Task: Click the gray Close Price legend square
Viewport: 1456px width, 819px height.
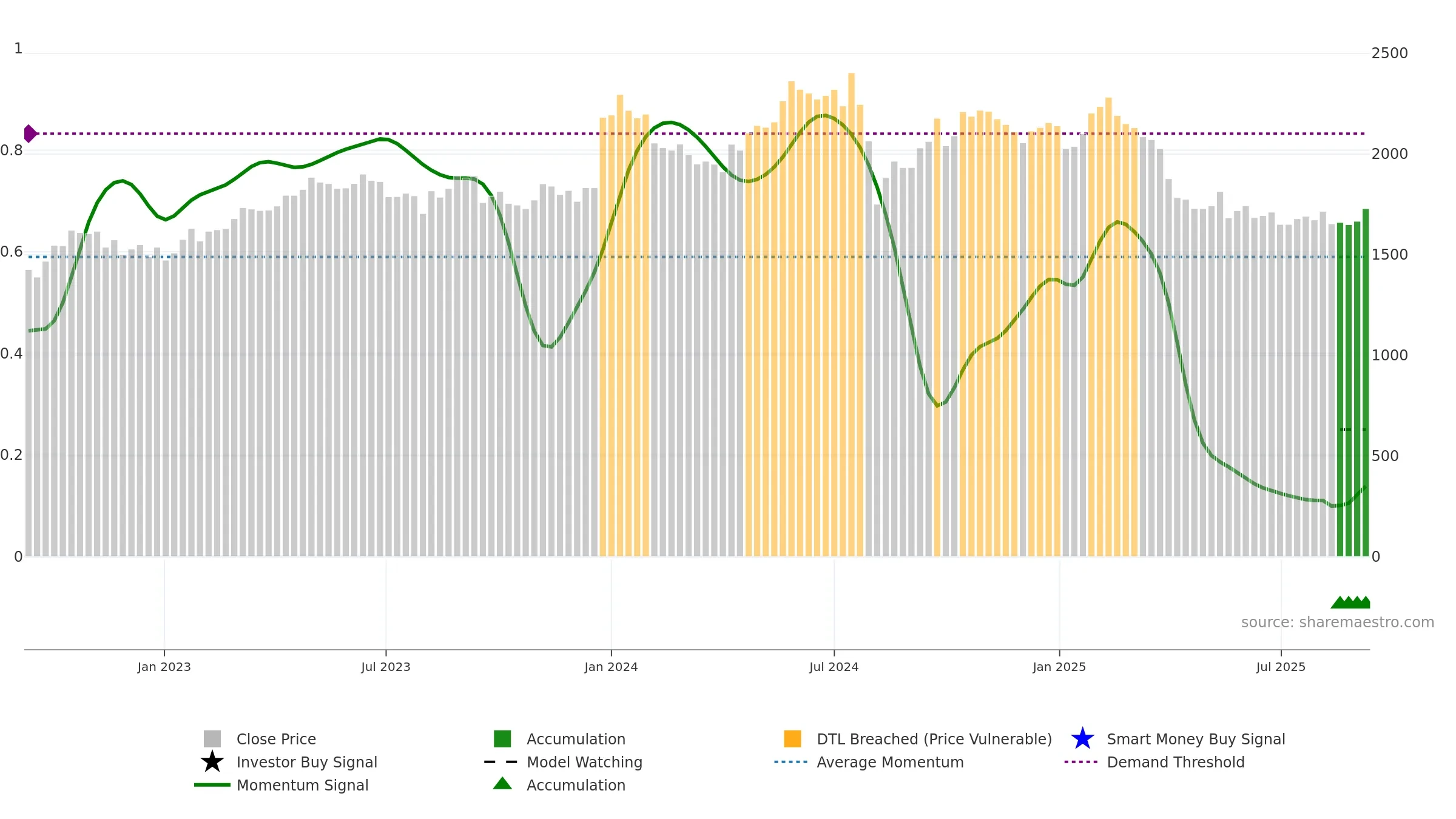Action: (212, 739)
